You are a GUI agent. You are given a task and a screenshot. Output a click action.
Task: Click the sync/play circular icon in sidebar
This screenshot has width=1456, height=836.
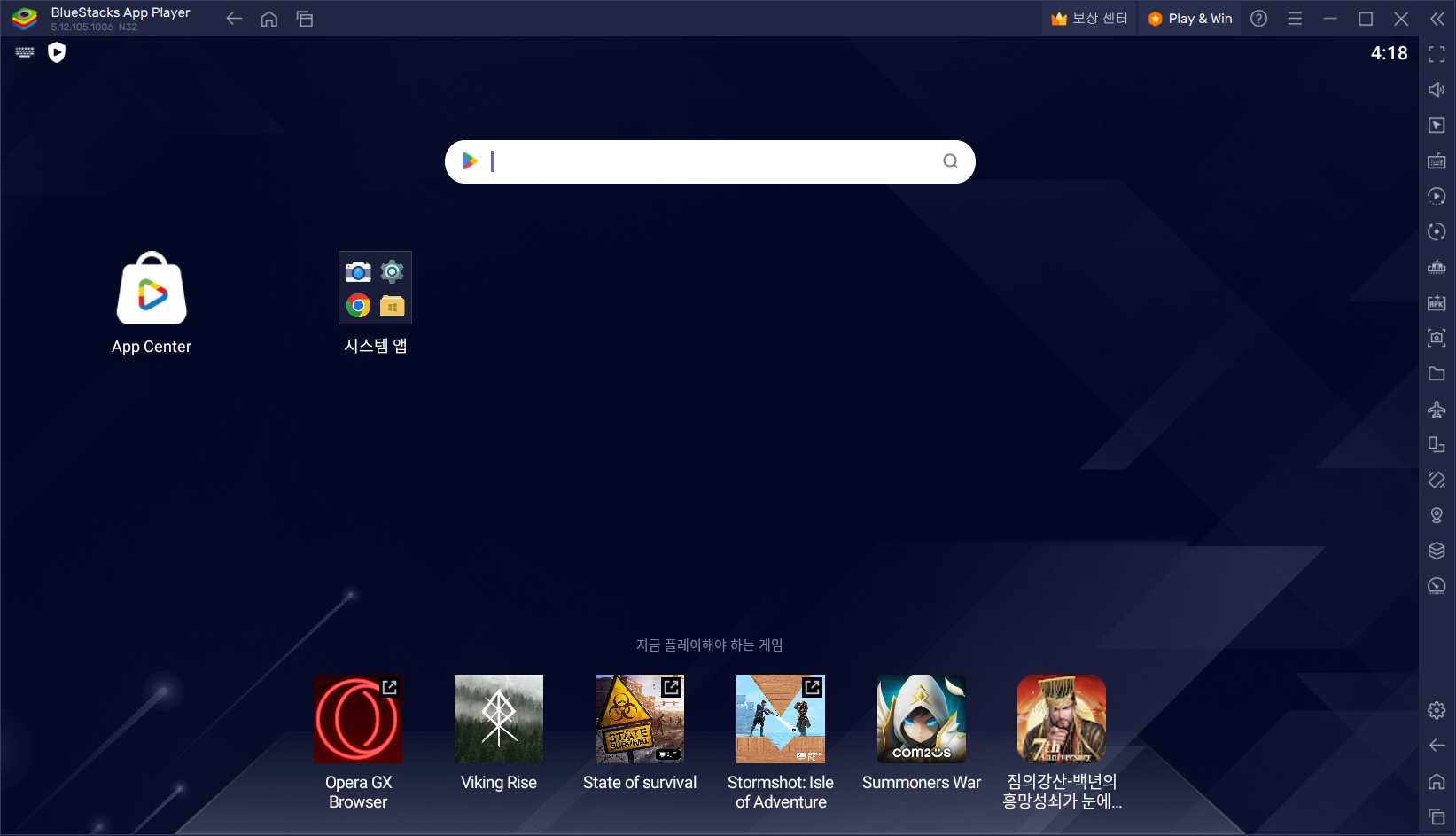pos(1437,196)
